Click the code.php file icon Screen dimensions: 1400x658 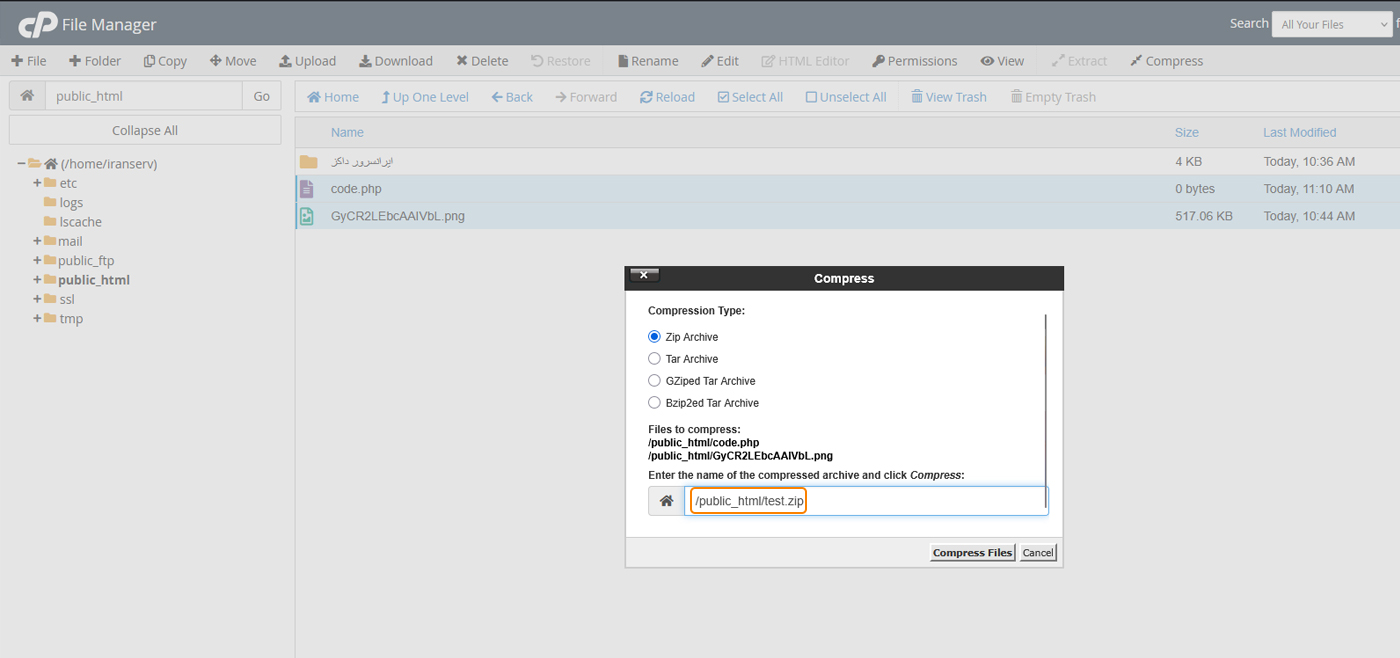pyautogui.click(x=307, y=189)
